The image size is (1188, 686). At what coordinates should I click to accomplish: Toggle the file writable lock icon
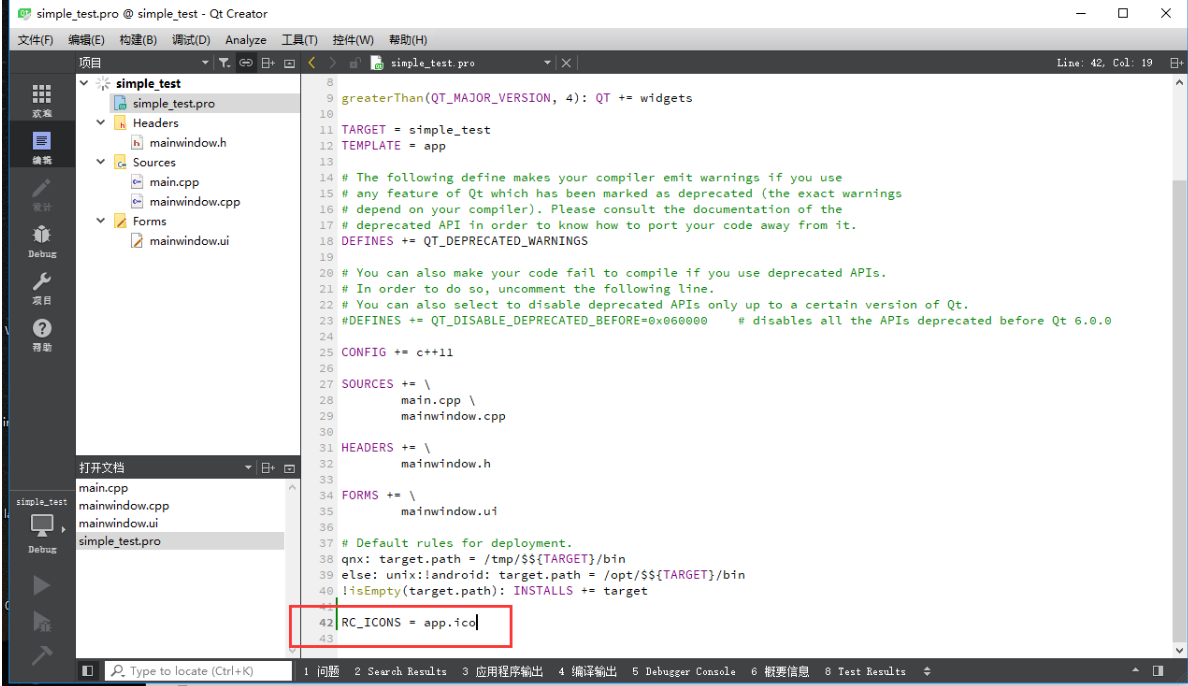pyautogui.click(x=354, y=63)
